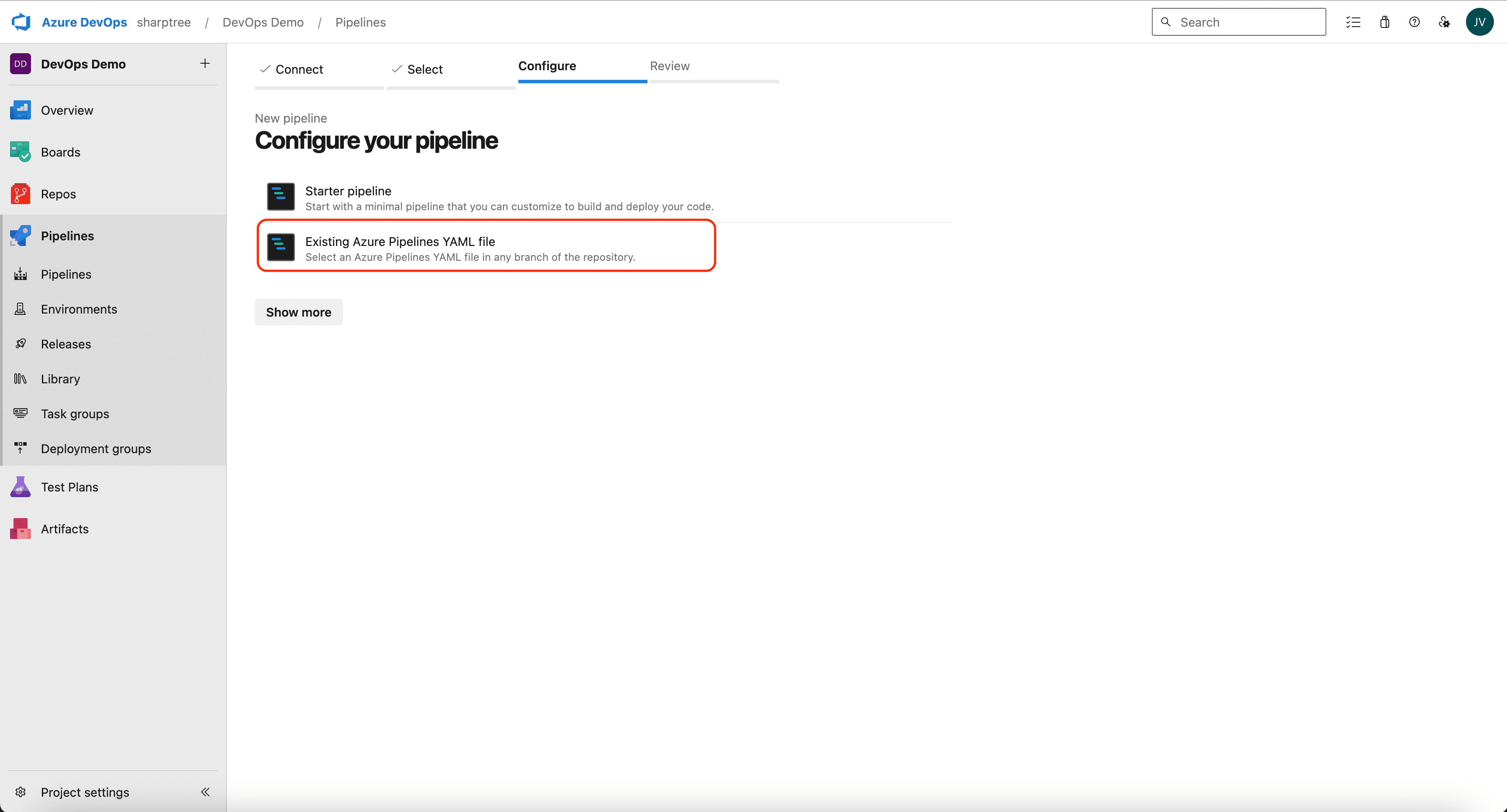The width and height of the screenshot is (1507, 812).
Task: Open the Marketplace shopping bag icon
Action: click(x=1385, y=22)
